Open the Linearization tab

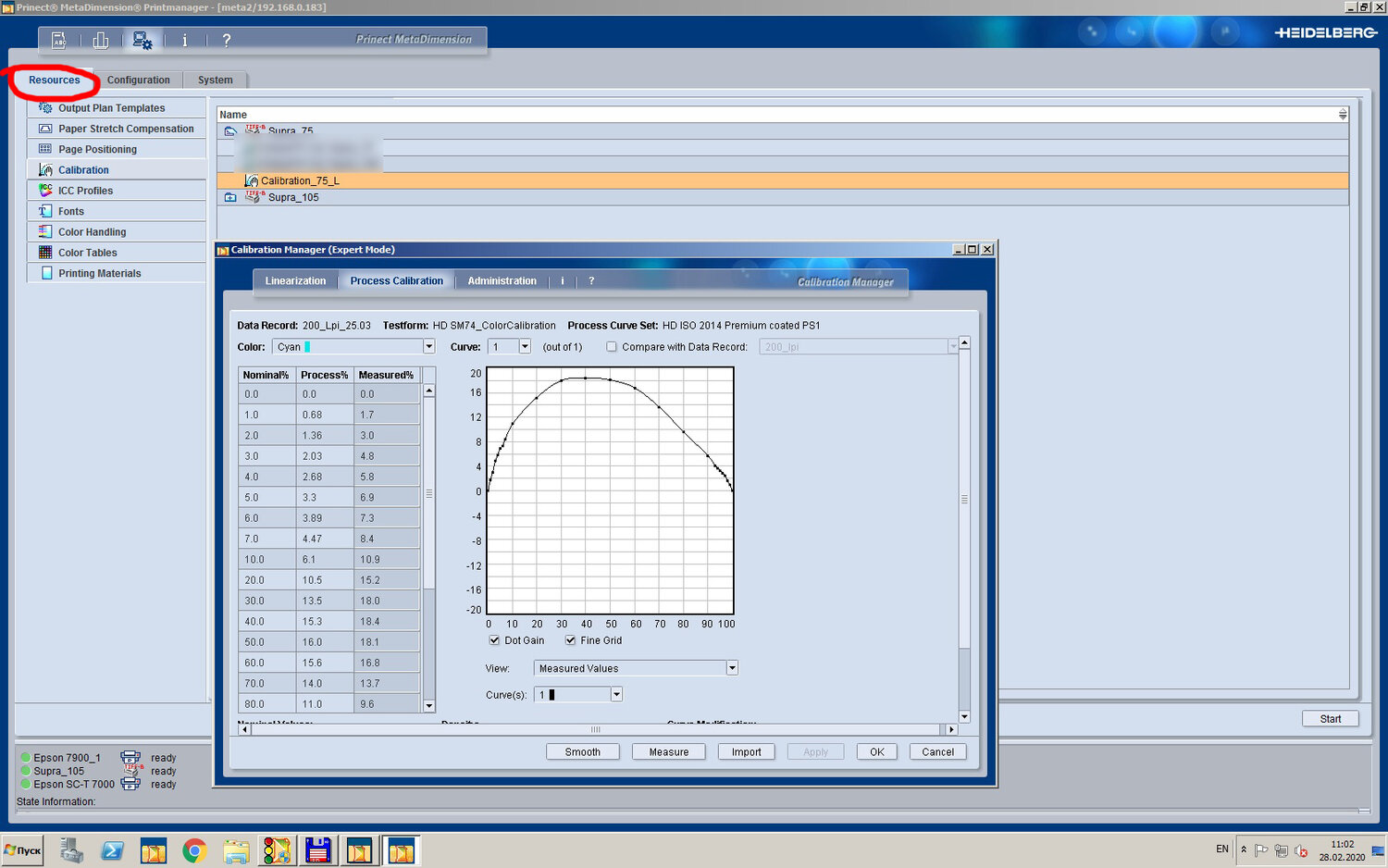(x=295, y=281)
